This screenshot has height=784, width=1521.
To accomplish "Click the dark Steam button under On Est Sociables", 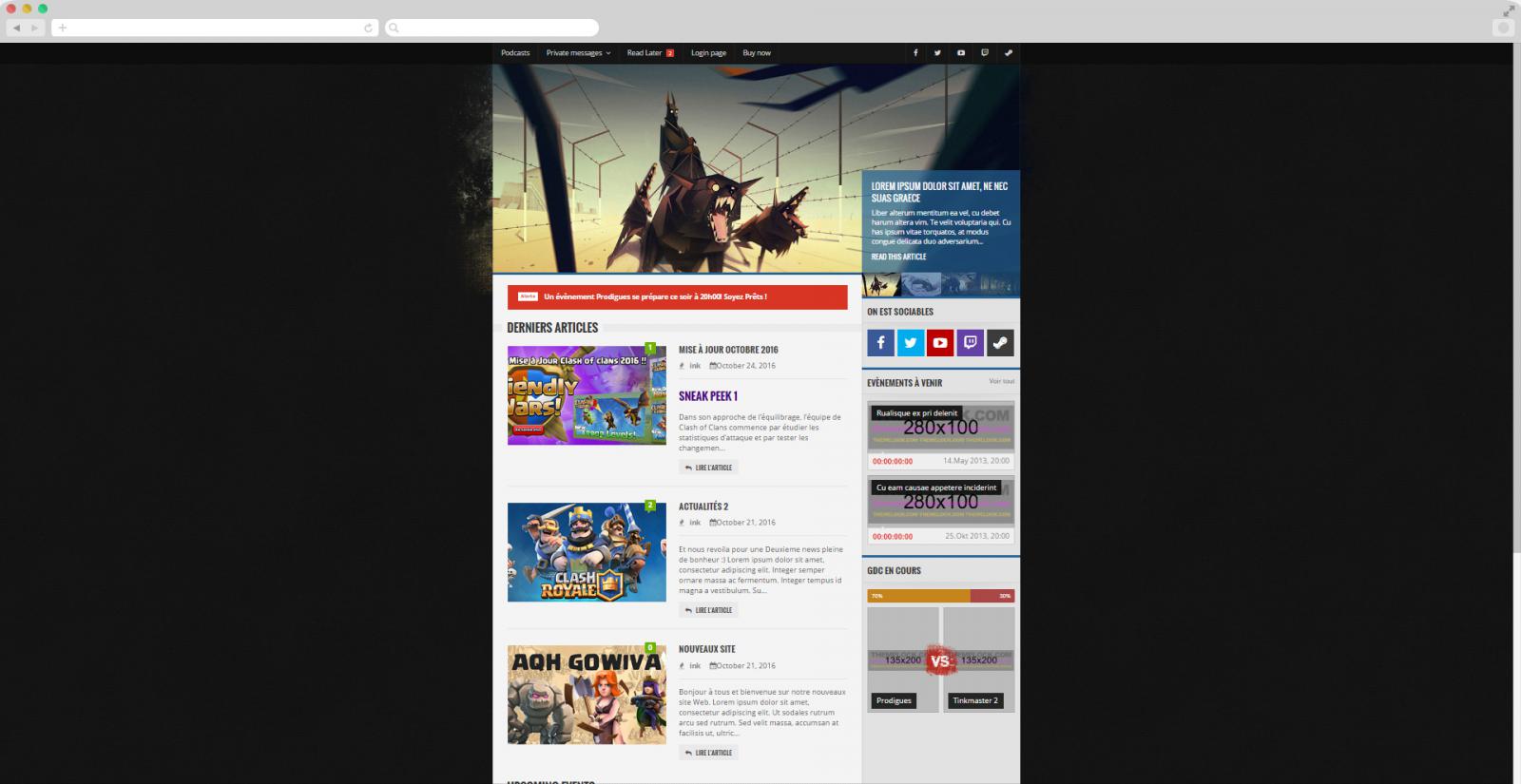I will 1000,343.
